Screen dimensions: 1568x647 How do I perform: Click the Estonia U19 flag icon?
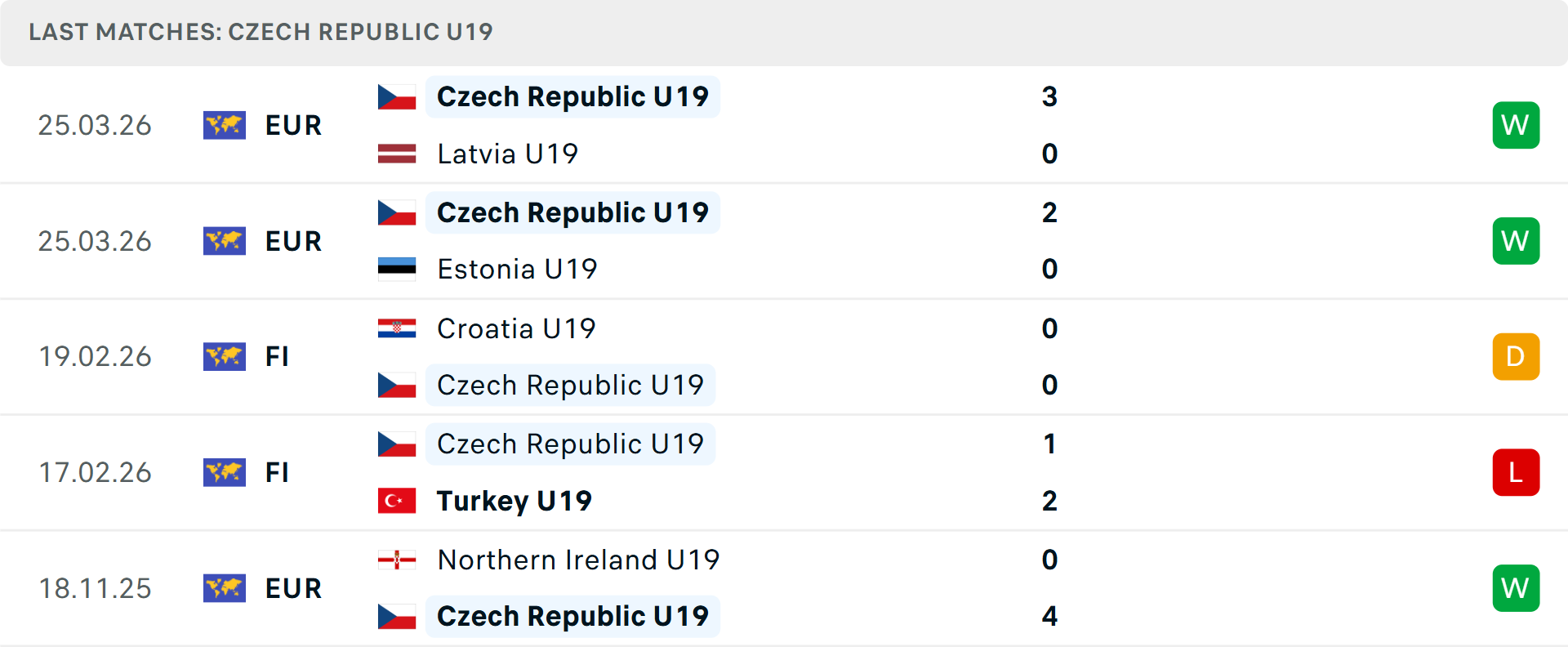pos(397,269)
